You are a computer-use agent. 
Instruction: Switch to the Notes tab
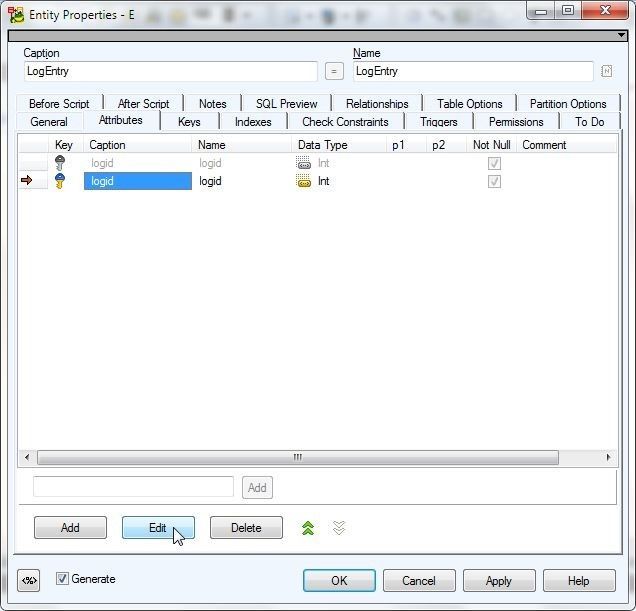(x=213, y=103)
